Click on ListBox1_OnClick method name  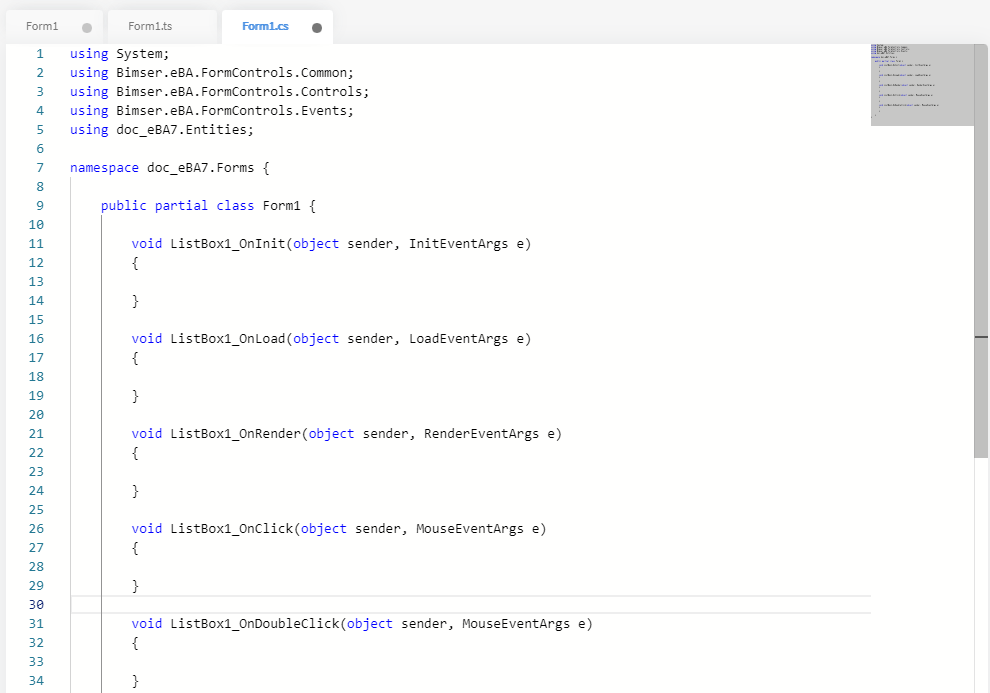pyautogui.click(x=231, y=528)
